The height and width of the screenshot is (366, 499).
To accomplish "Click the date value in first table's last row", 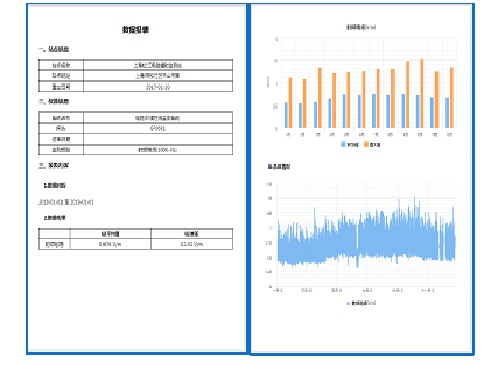I will [x=158, y=87].
